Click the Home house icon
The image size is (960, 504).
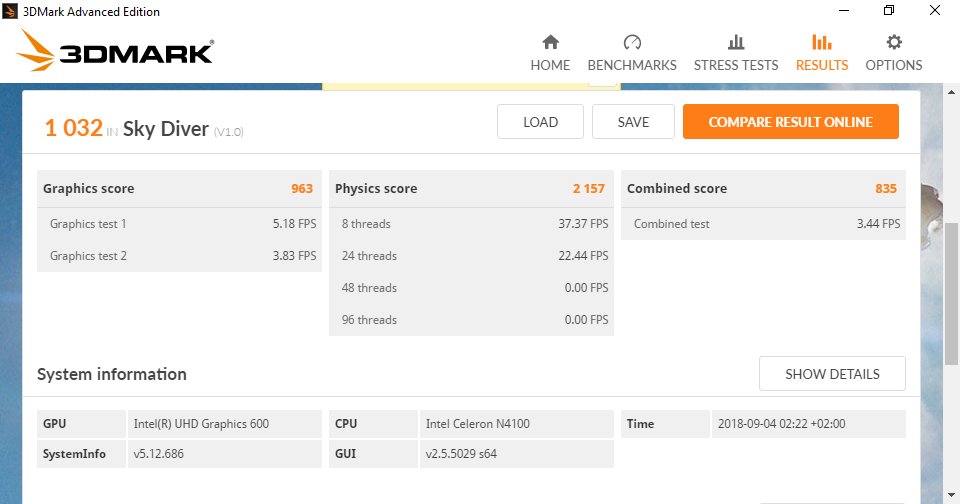[550, 42]
